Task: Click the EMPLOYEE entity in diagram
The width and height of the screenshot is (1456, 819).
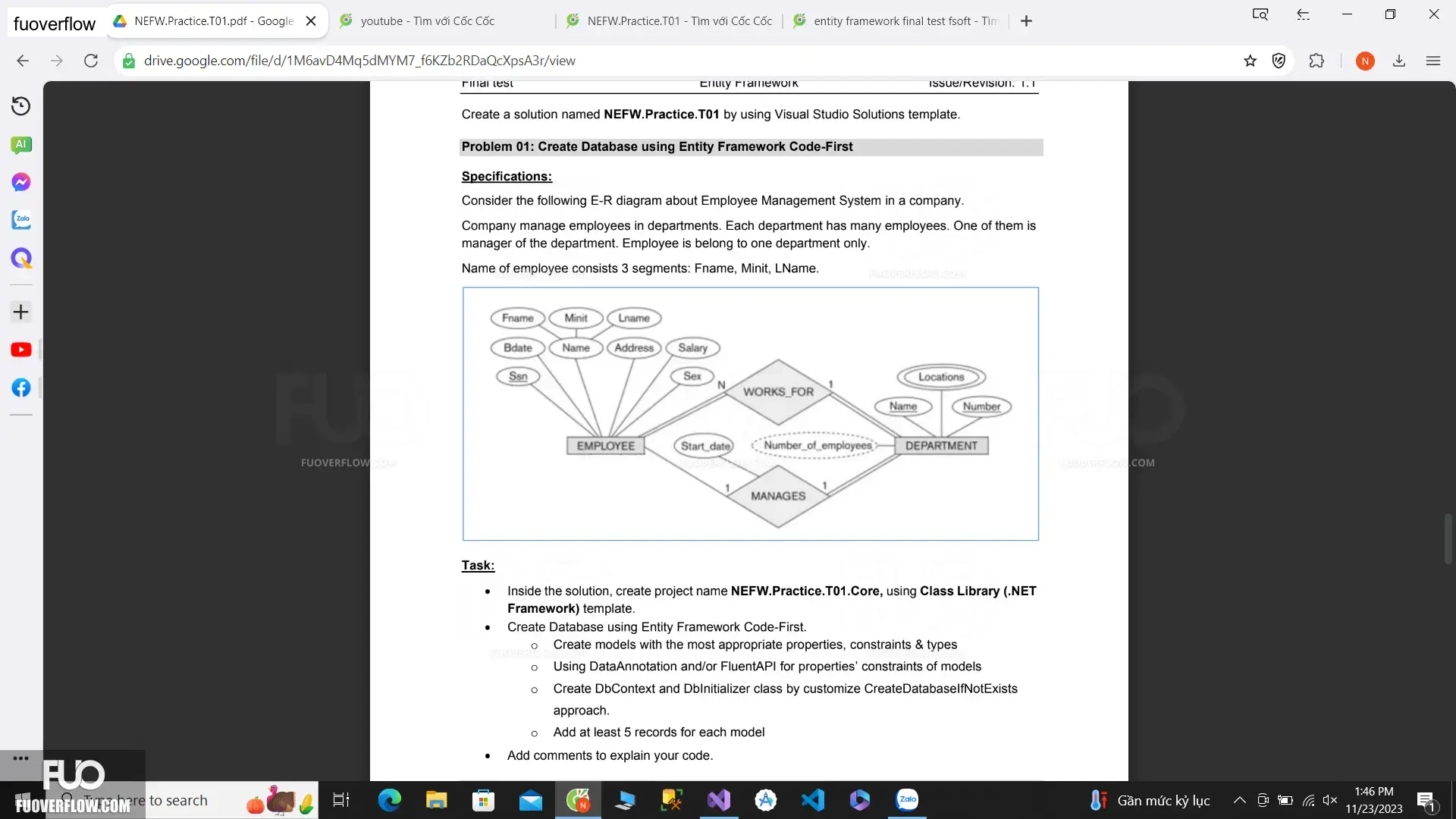Action: pyautogui.click(x=605, y=446)
